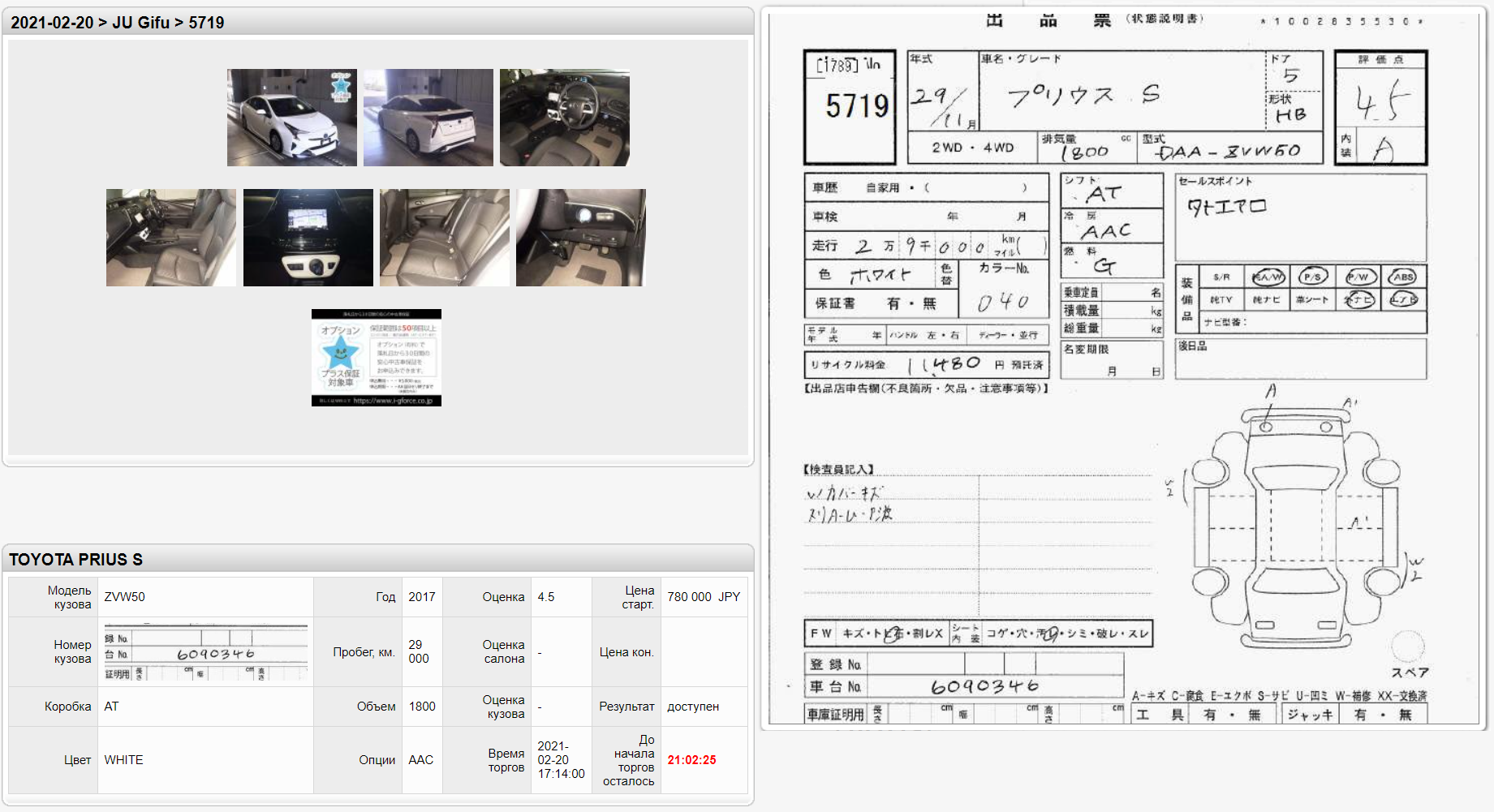Click the Номер кузова label
1494x812 pixels.
point(72,651)
